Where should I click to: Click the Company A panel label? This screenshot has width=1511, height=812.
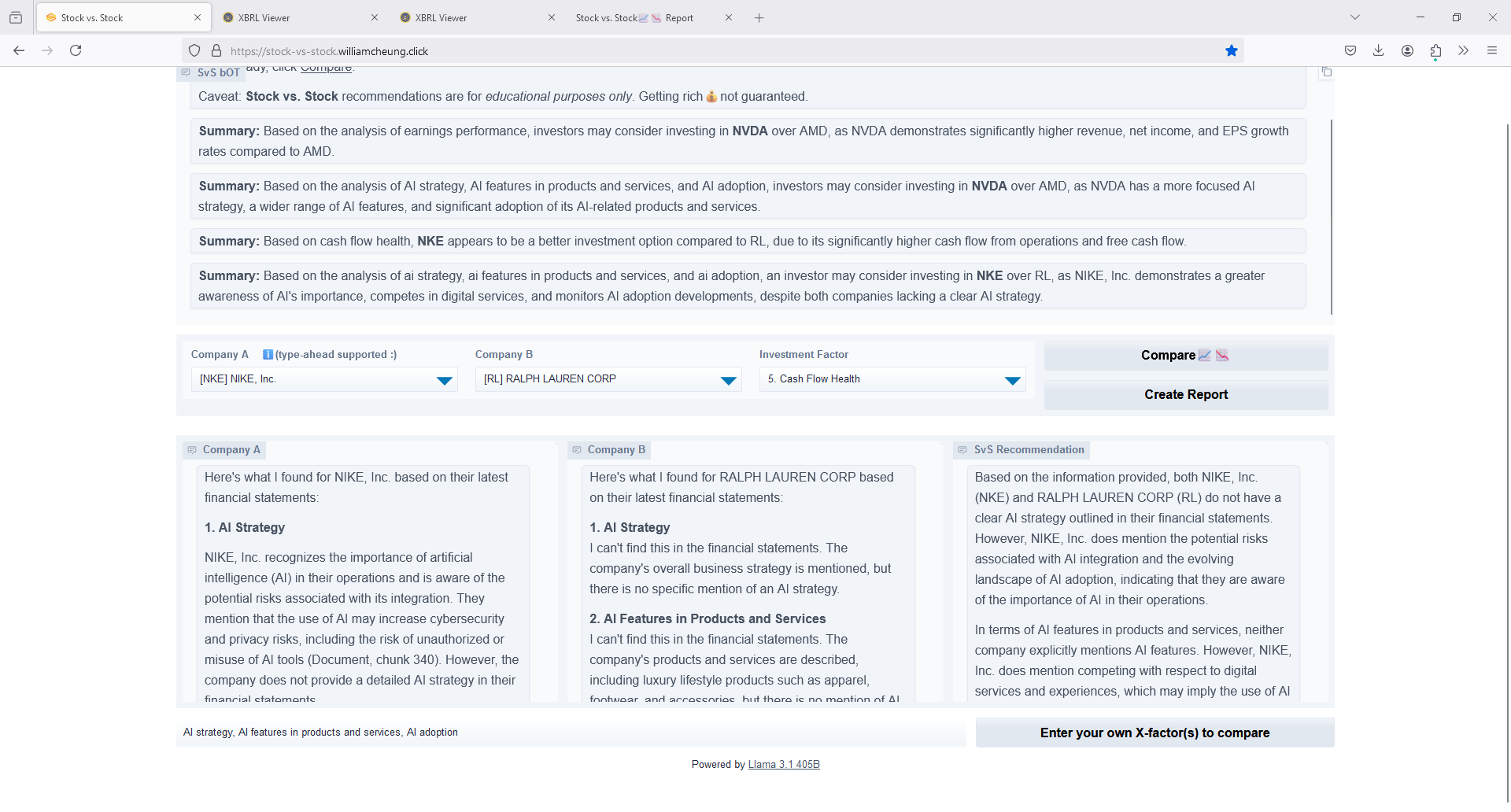[x=224, y=450]
